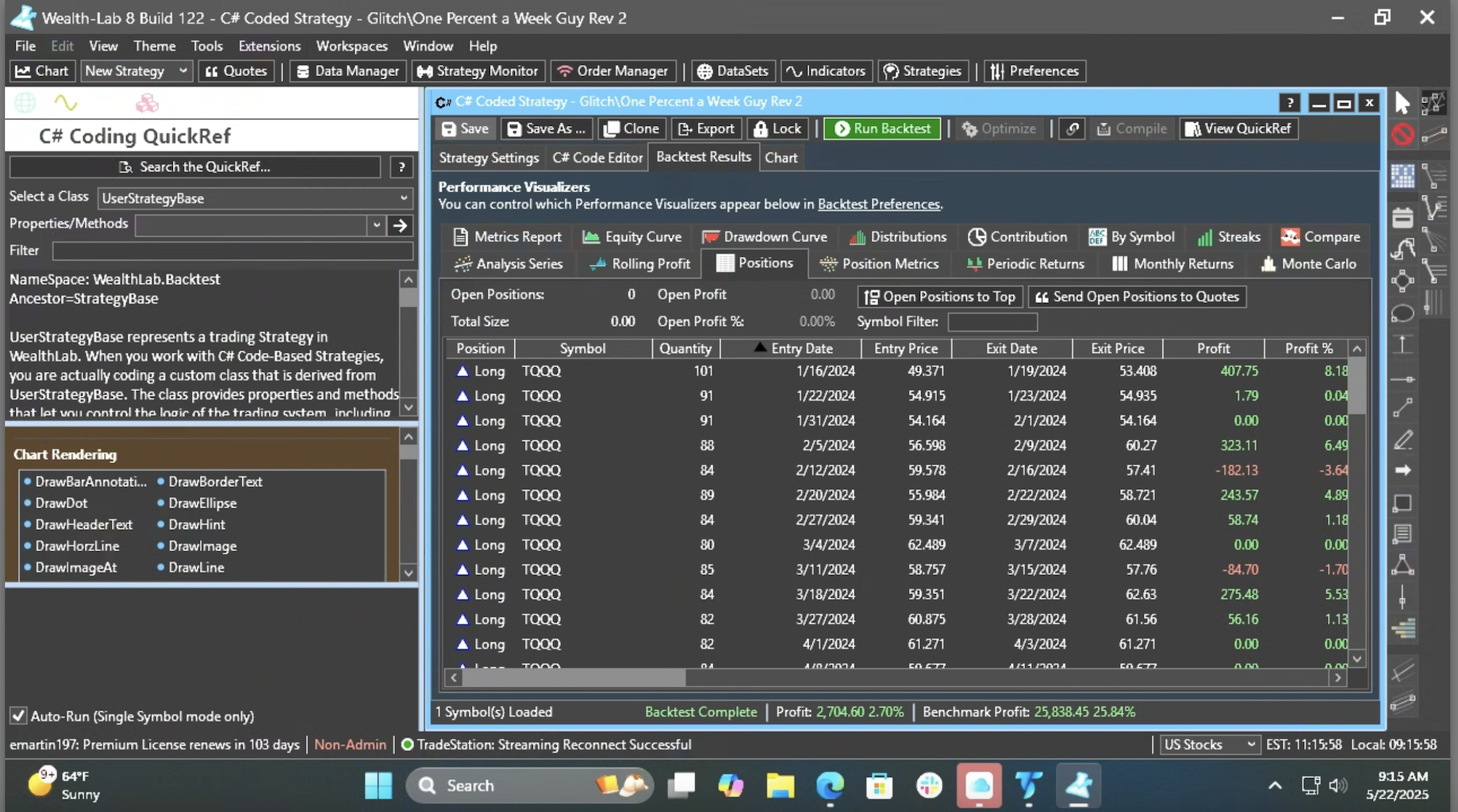Click the Windows Start button
The image size is (1458, 812).
[x=378, y=786]
